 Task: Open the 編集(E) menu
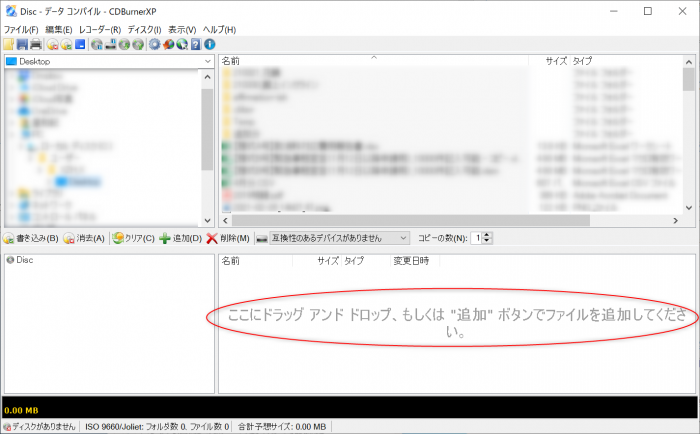[x=58, y=29]
